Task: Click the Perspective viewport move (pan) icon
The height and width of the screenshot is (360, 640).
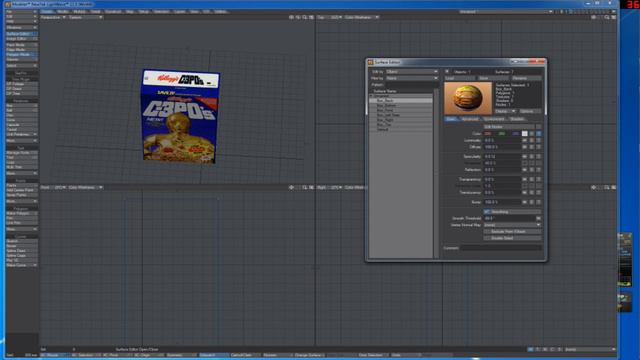Action: [291, 18]
